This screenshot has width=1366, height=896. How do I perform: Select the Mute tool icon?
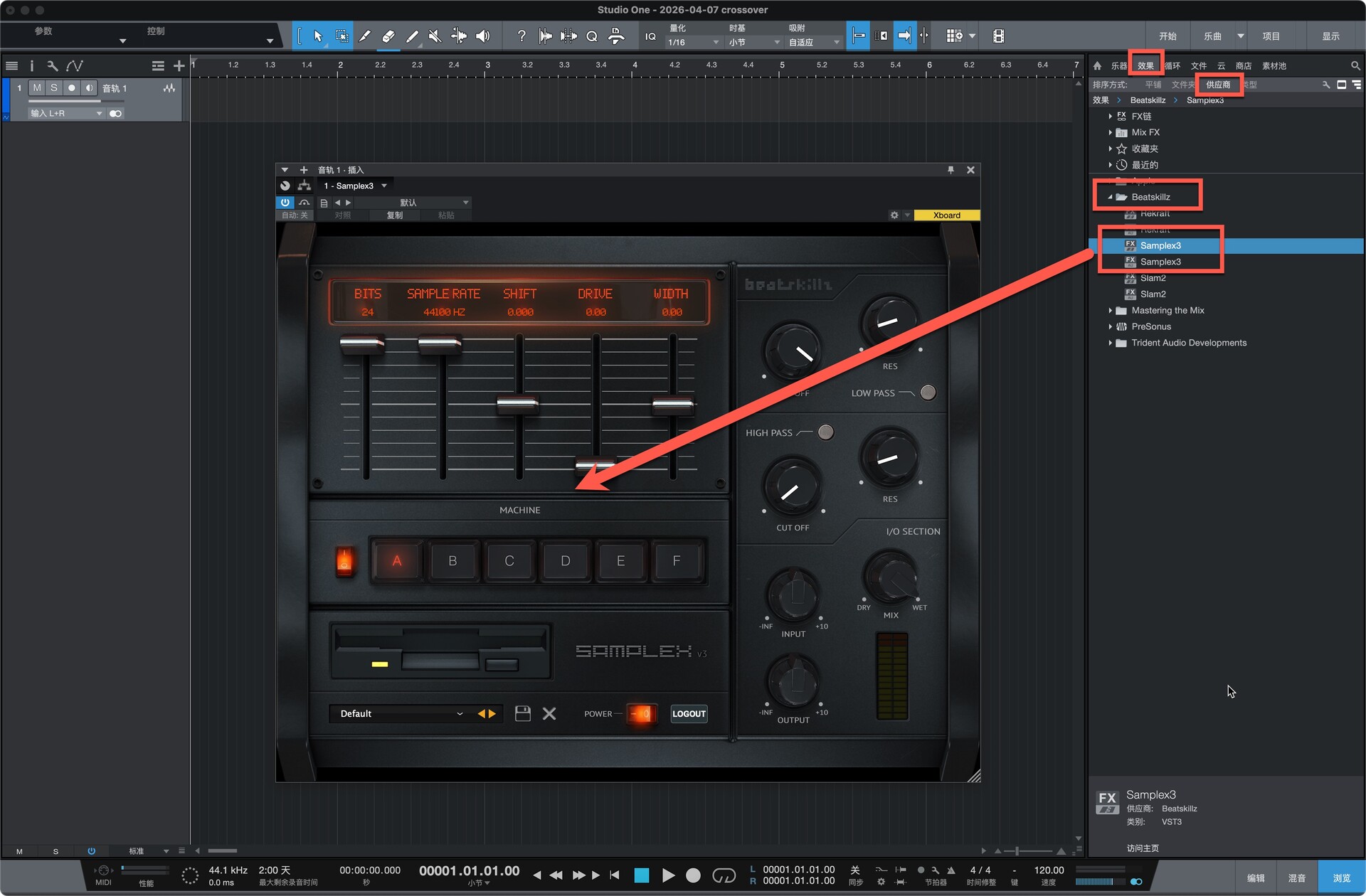(435, 36)
